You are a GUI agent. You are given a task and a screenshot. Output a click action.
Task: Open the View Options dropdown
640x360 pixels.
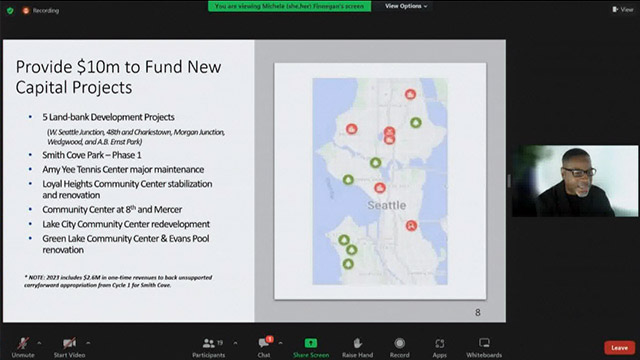pyautogui.click(x=406, y=6)
